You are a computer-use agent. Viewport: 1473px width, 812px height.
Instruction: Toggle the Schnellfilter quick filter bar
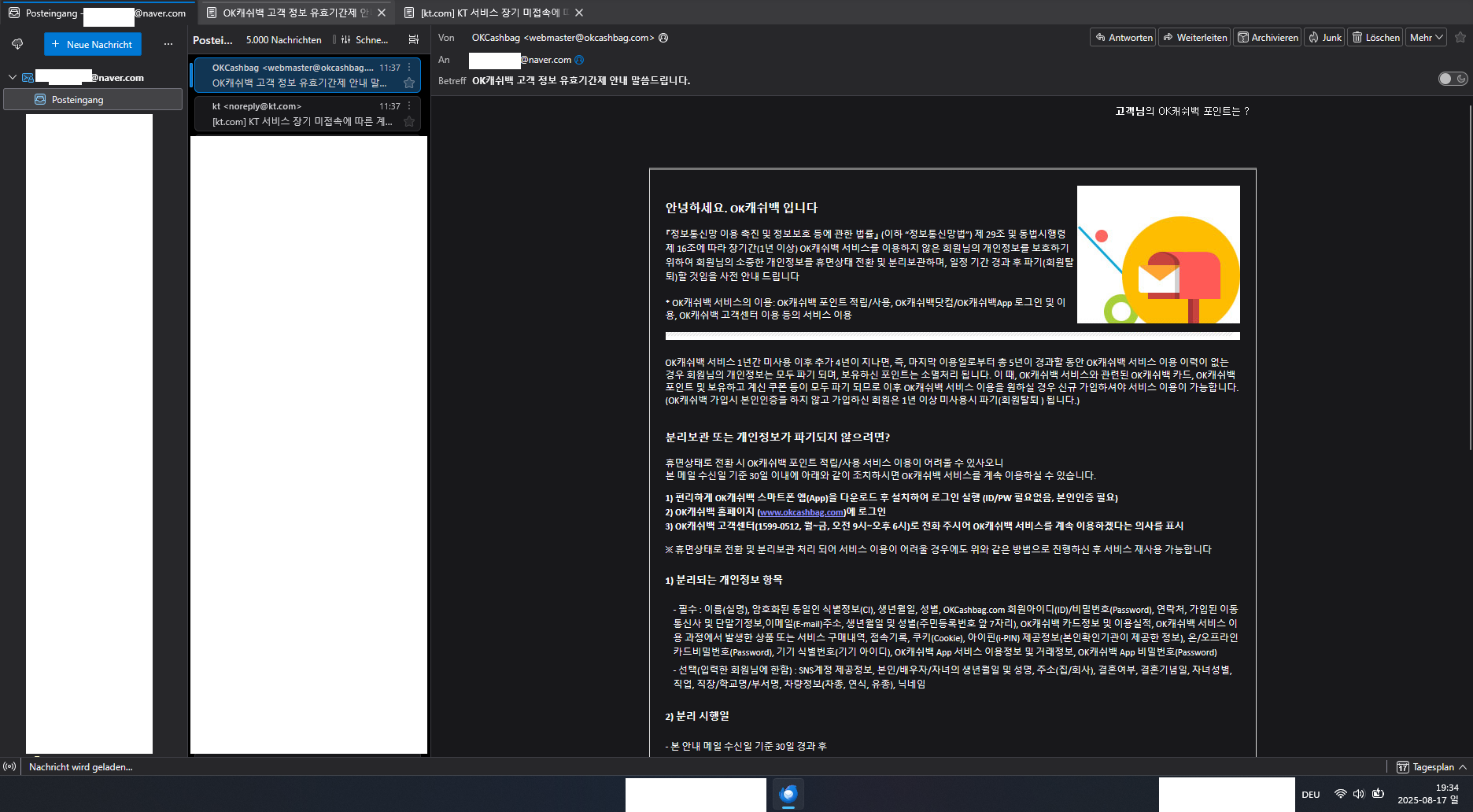pyautogui.click(x=364, y=39)
